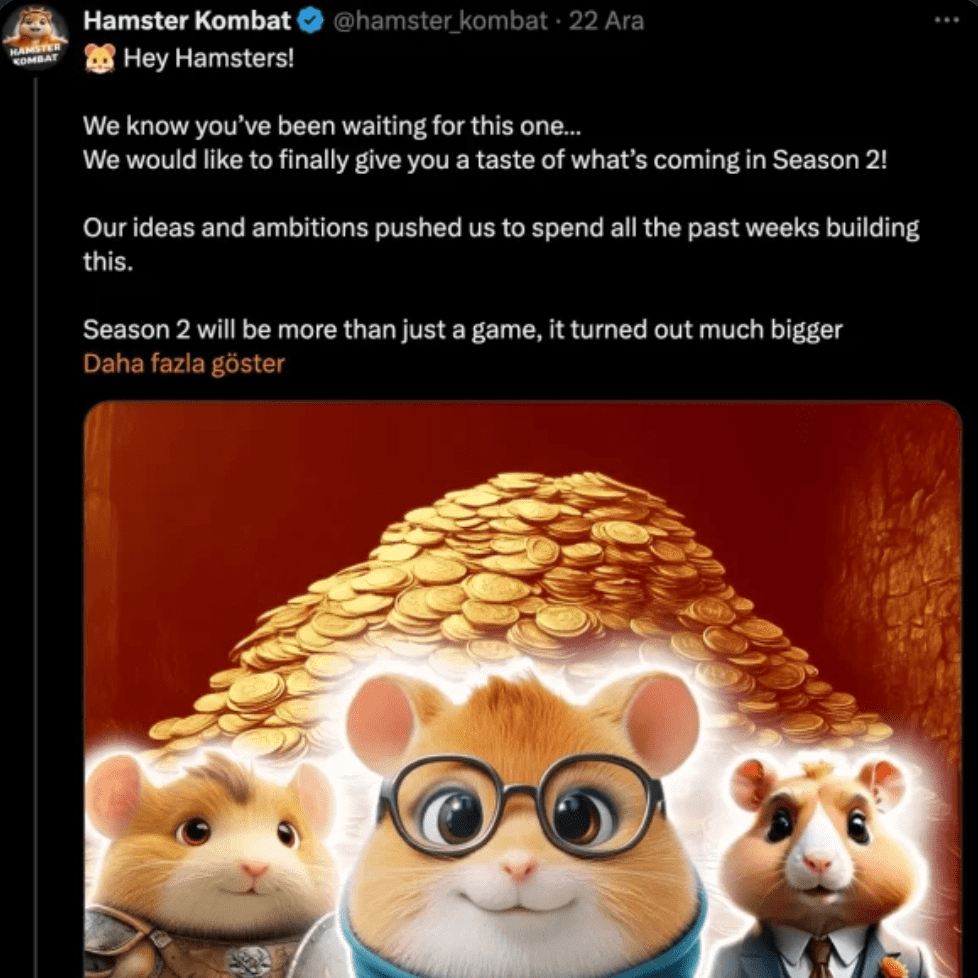Viewport: 978px width, 978px height.
Task: Open the attached tweet image
Action: click(x=523, y=689)
